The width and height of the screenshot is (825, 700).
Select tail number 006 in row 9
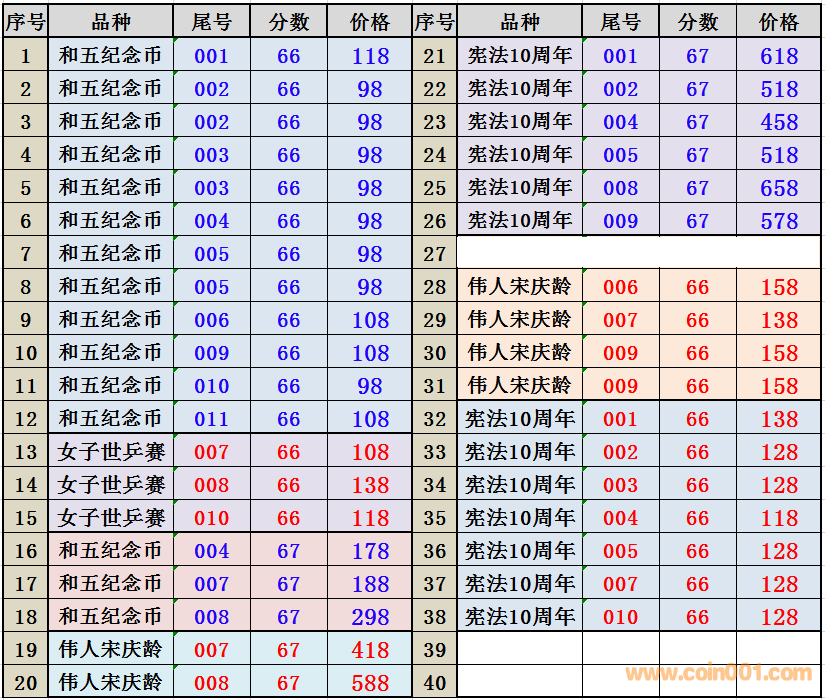(x=211, y=320)
